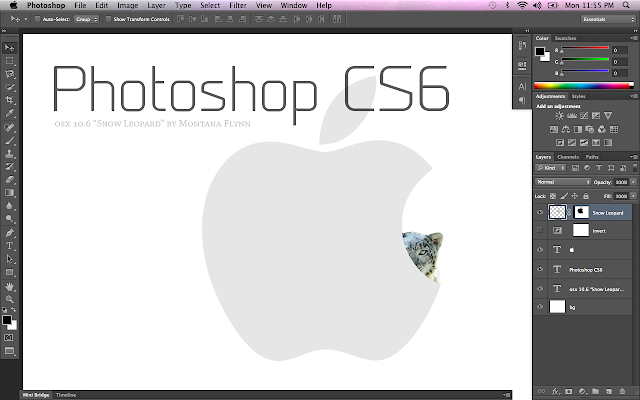The width and height of the screenshot is (640, 400).
Task: Open the Swatches tab
Action: (x=568, y=38)
